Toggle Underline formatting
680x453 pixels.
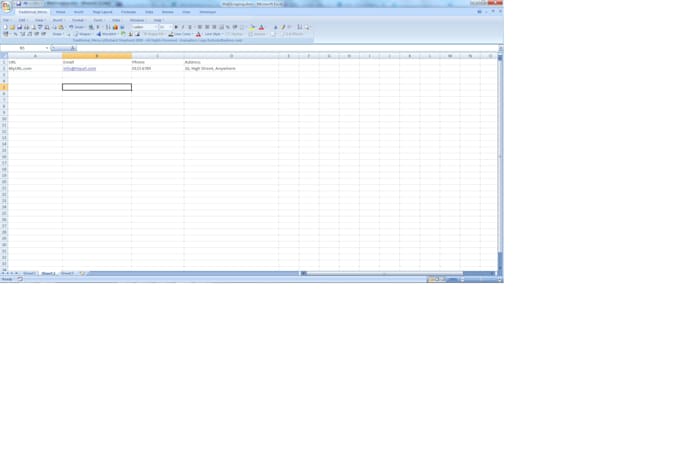[x=190, y=27]
